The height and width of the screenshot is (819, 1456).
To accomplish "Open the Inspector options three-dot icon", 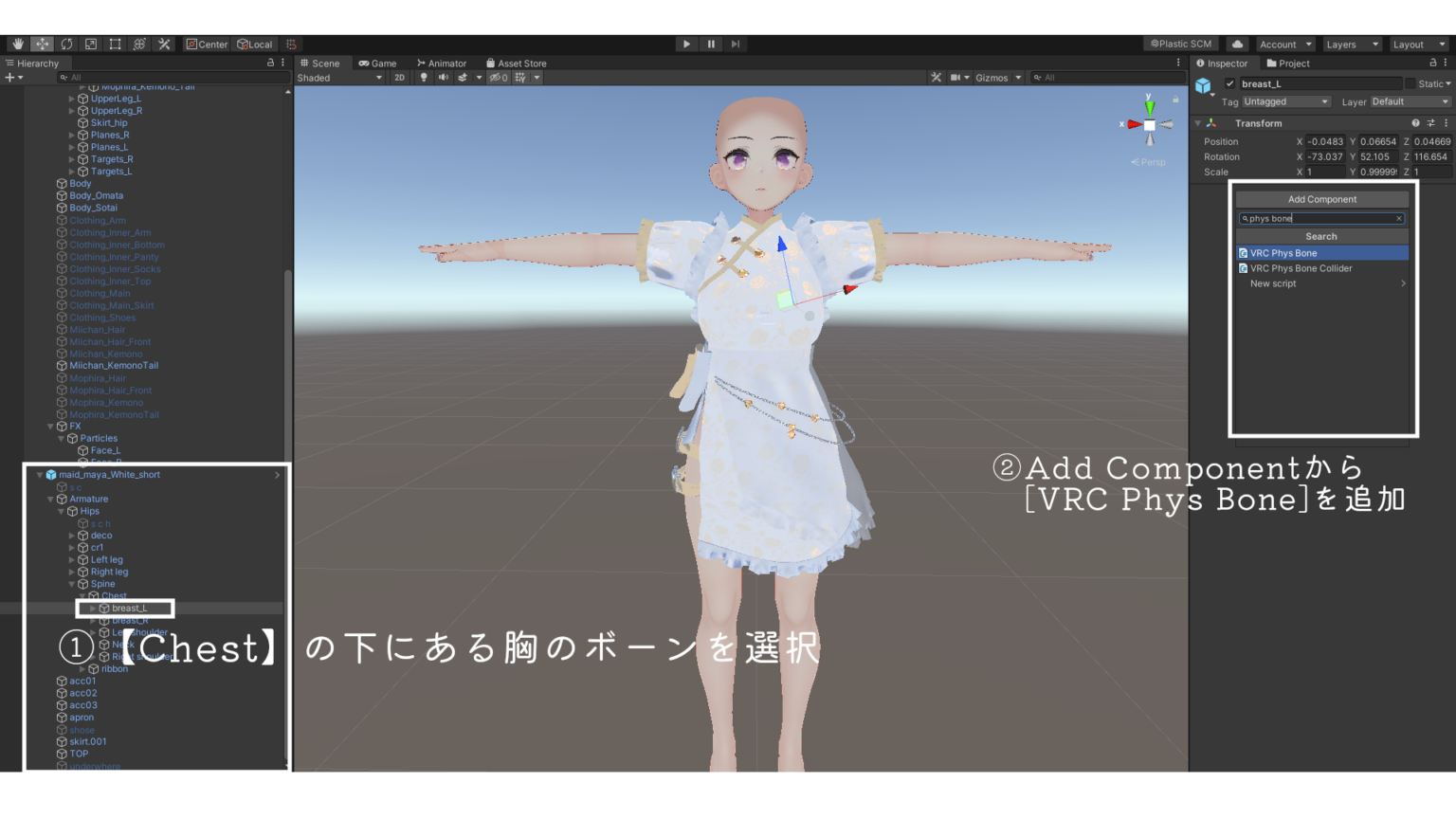I will click(1447, 63).
